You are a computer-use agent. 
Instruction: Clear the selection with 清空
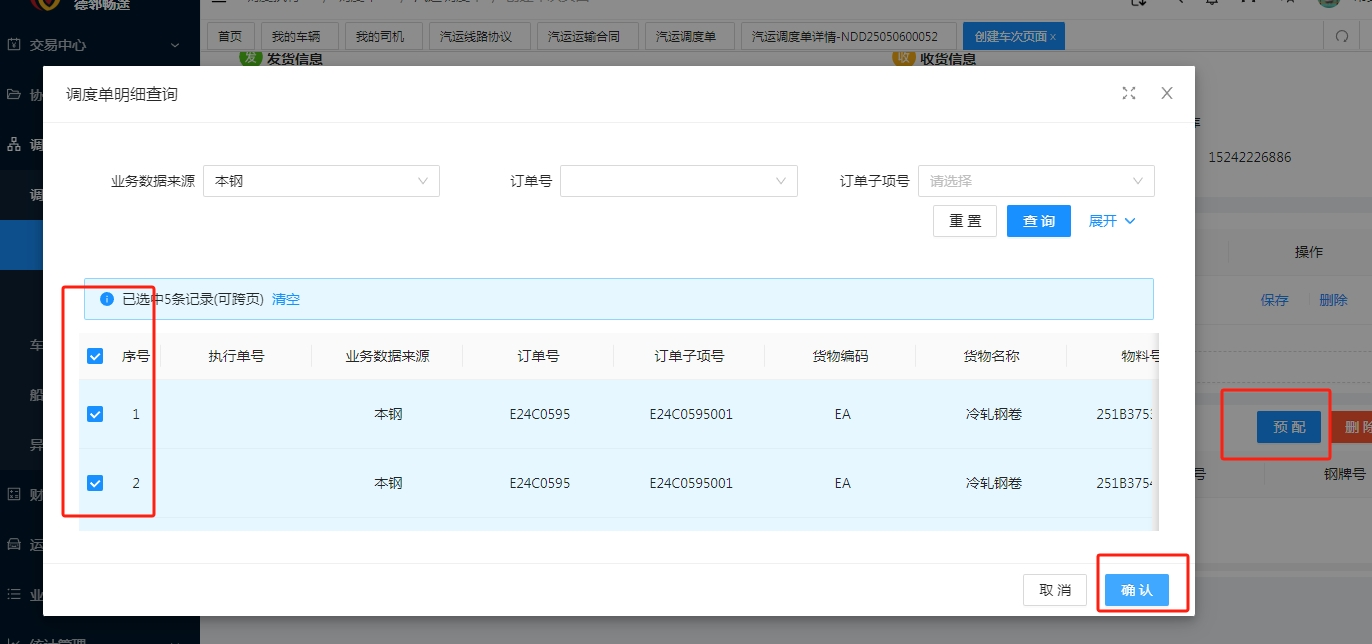coord(286,299)
